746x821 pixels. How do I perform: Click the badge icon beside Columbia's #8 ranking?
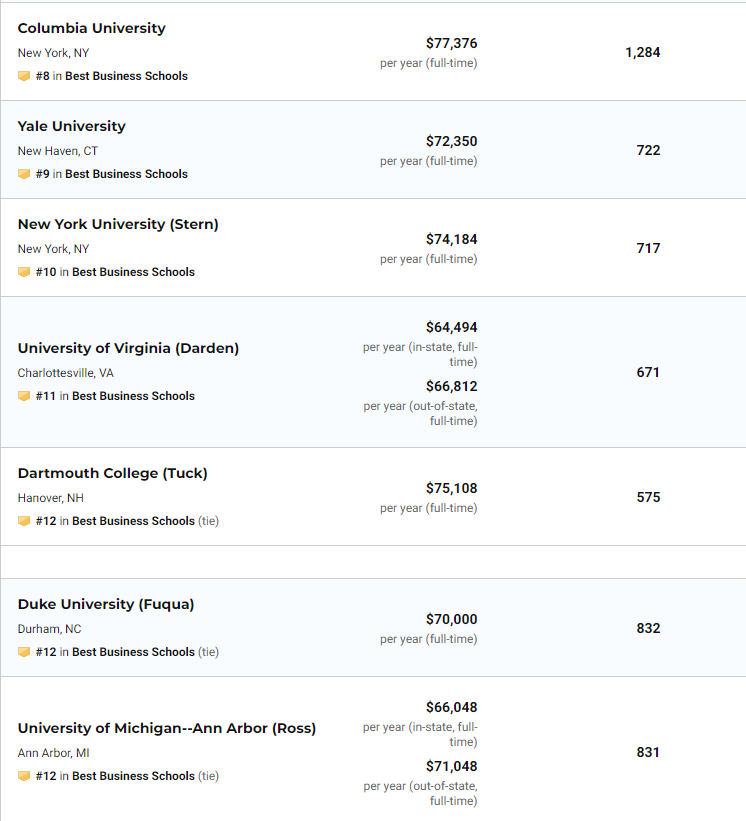click(x=24, y=76)
